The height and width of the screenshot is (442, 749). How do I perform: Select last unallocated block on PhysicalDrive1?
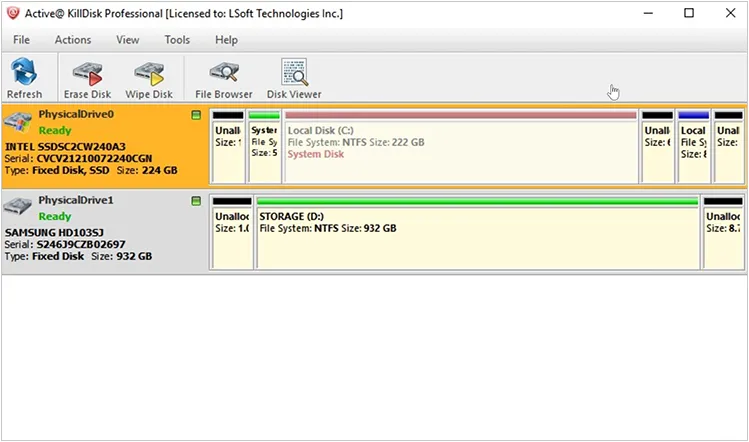(723, 233)
